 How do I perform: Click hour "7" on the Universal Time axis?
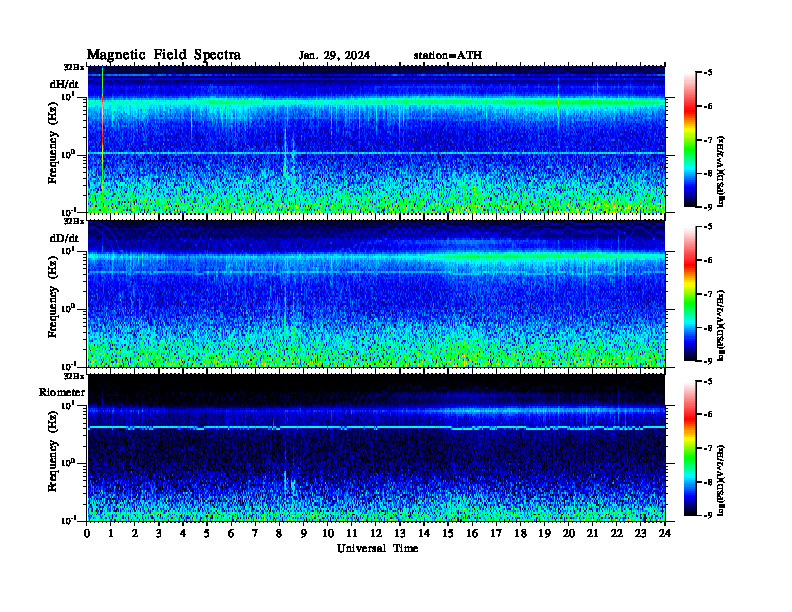pyautogui.click(x=255, y=534)
